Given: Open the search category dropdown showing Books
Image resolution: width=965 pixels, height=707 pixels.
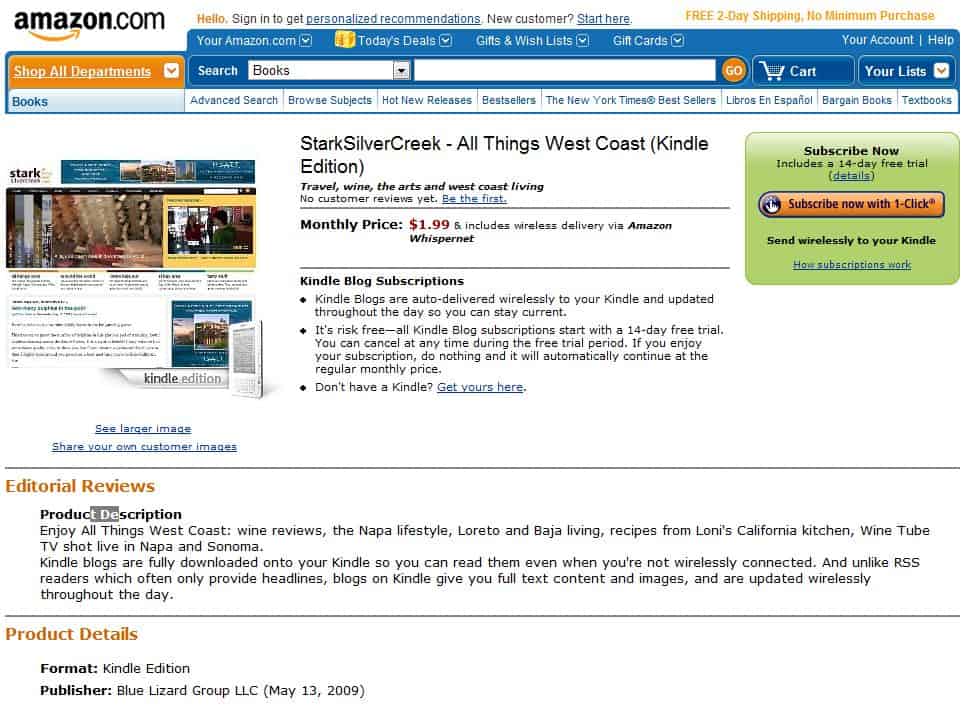Looking at the screenshot, I should 401,71.
